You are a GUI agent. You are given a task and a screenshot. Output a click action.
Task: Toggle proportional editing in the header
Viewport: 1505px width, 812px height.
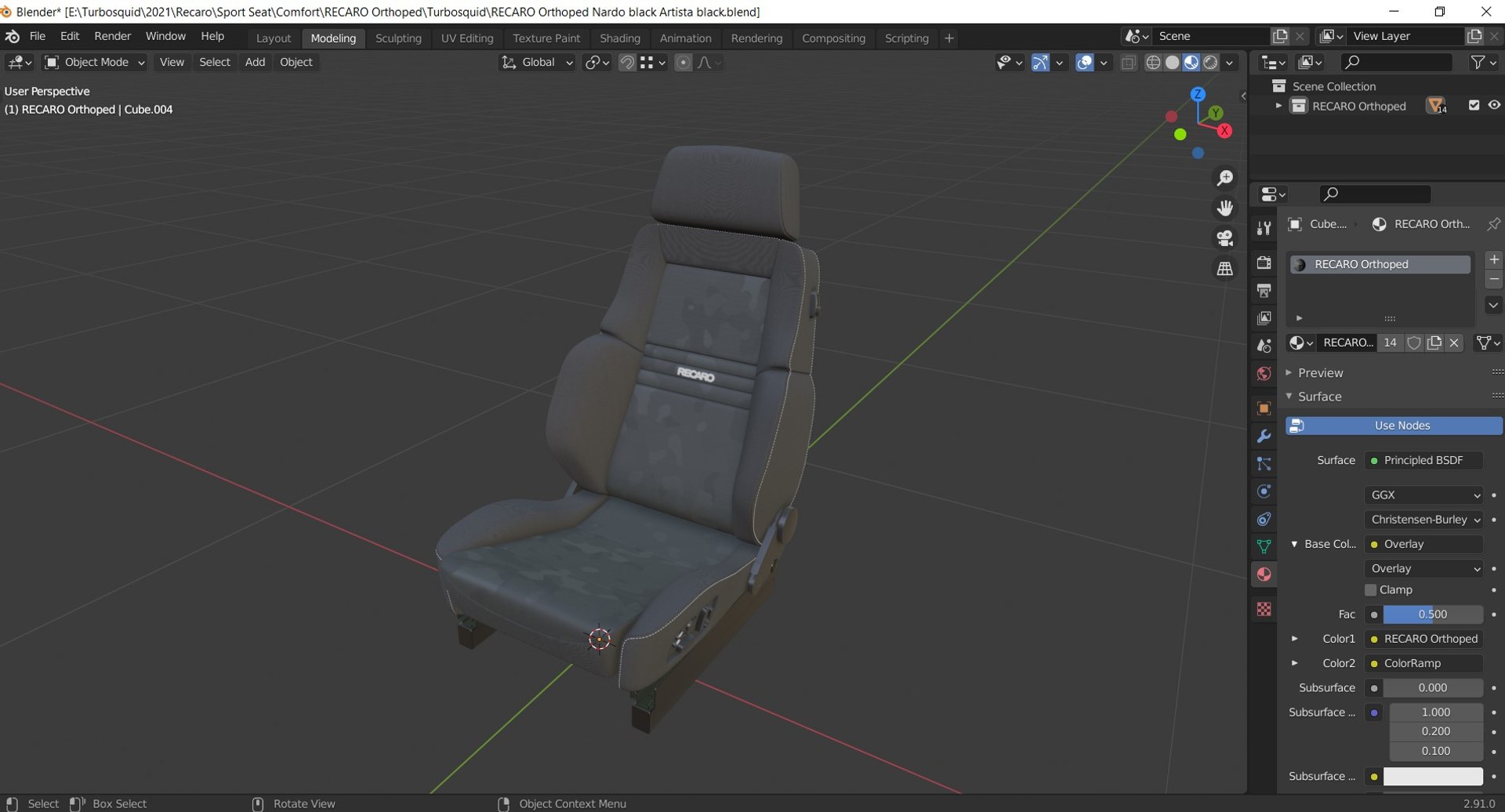684,63
